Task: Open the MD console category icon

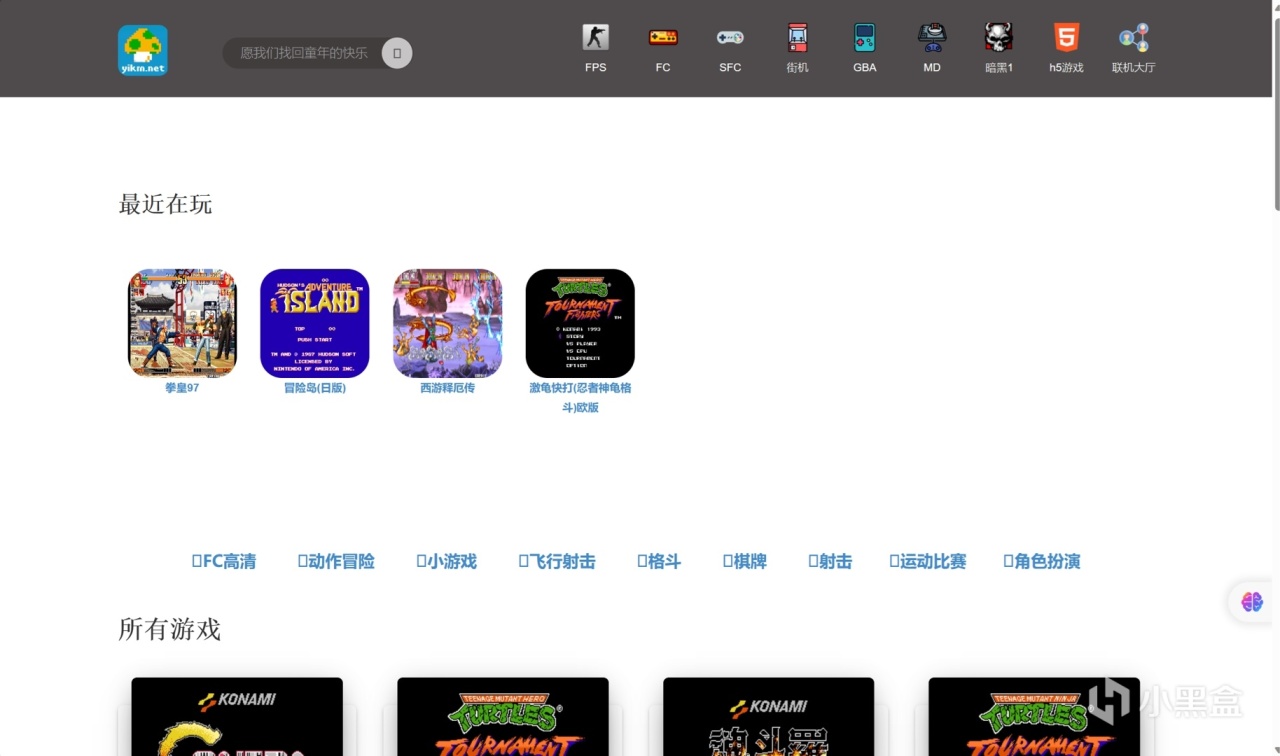Action: [932, 38]
